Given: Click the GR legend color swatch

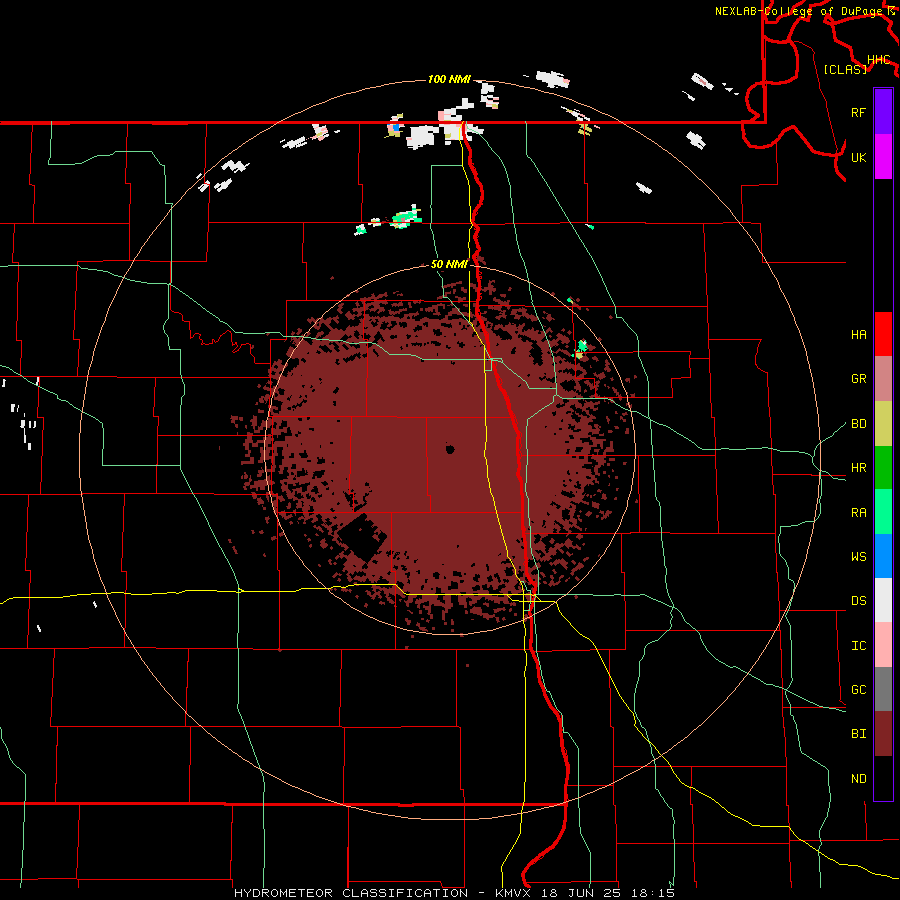Looking at the screenshot, I should (883, 379).
